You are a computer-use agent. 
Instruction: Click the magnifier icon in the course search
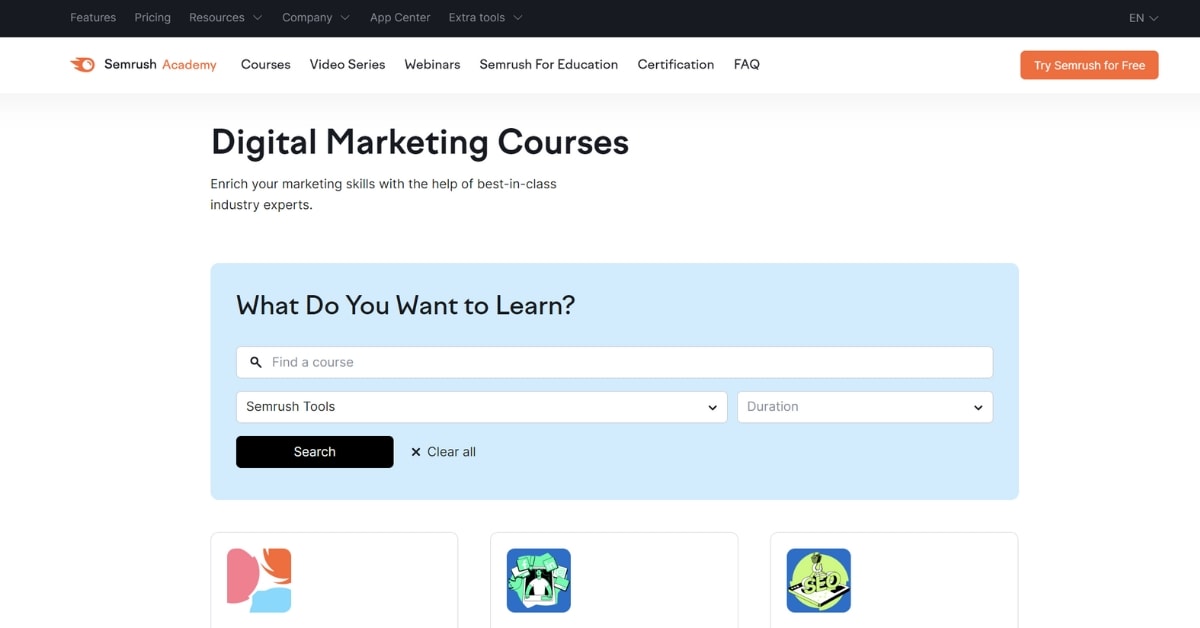(256, 362)
